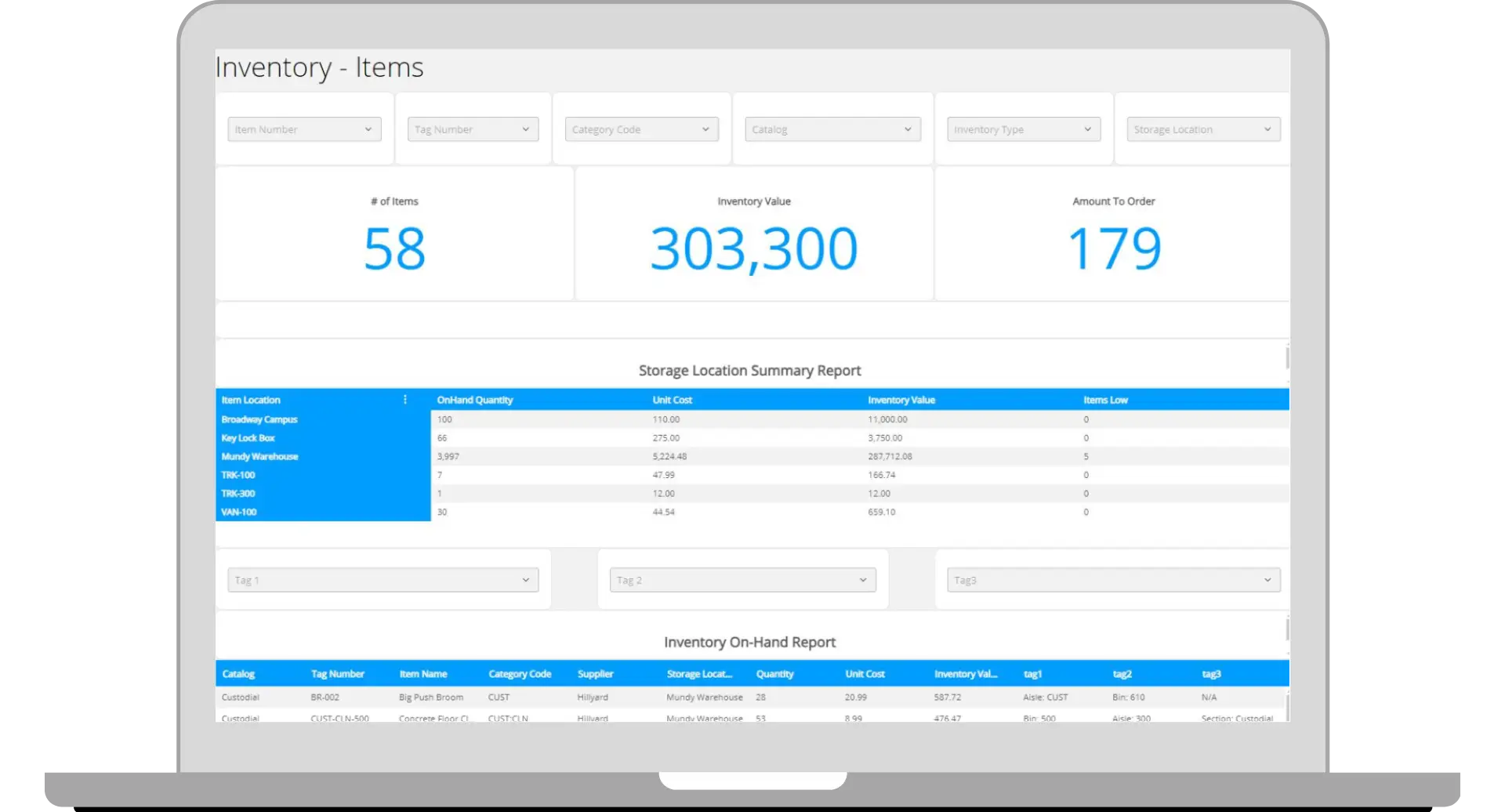
Task: Expand the Tag Number filter
Action: point(473,129)
